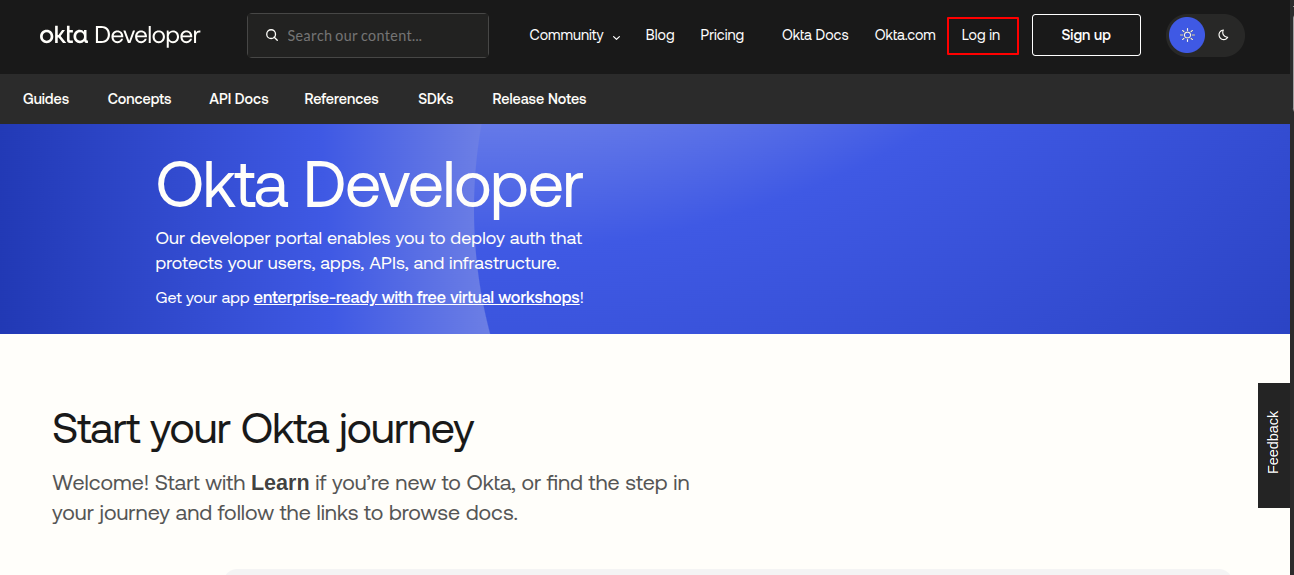Screen dimensions: 1294x575
Task: Open the Guides tab
Action: click(46, 99)
